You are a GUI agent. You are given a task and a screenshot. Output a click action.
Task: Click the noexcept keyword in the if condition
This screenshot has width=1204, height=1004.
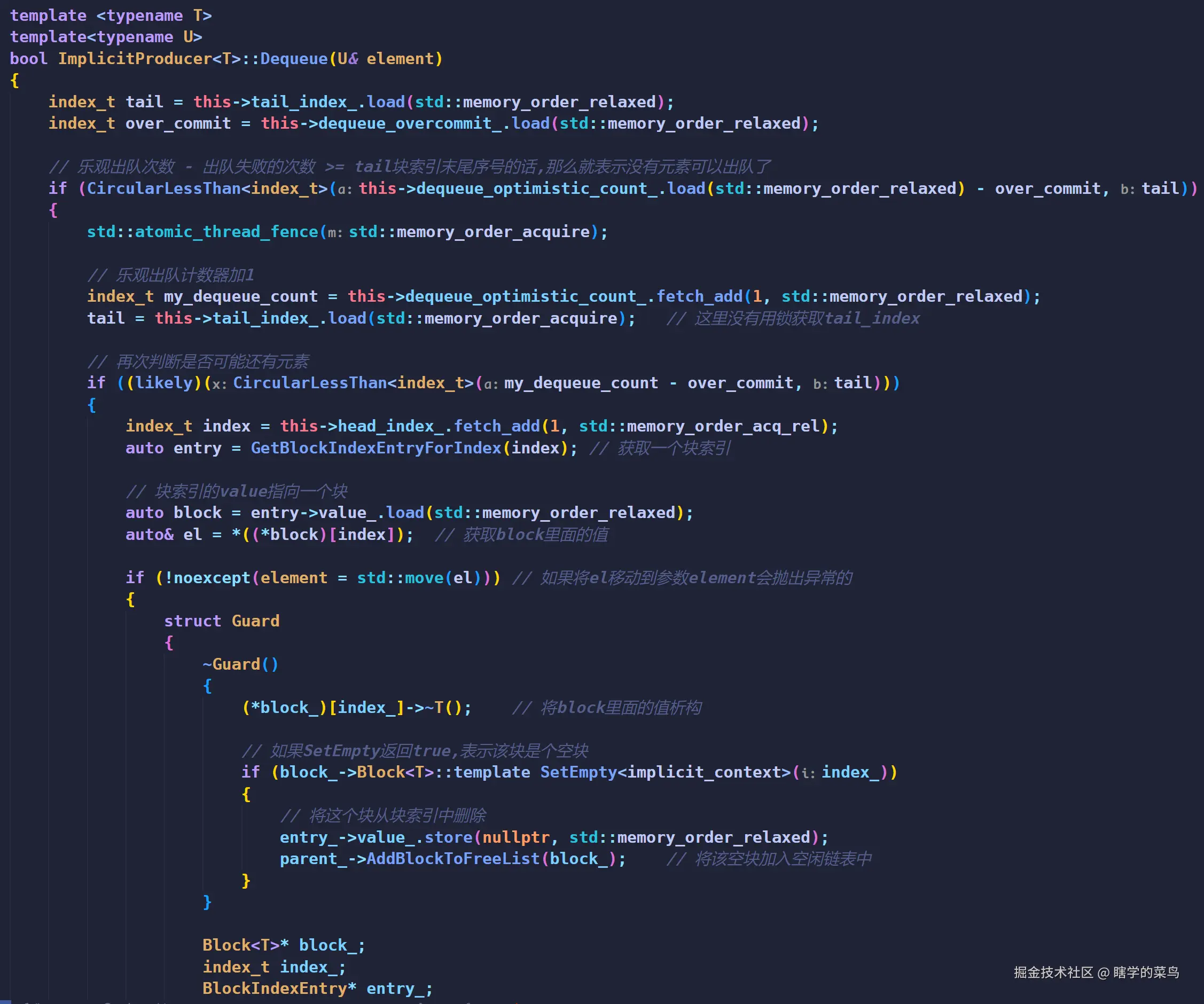click(x=212, y=578)
